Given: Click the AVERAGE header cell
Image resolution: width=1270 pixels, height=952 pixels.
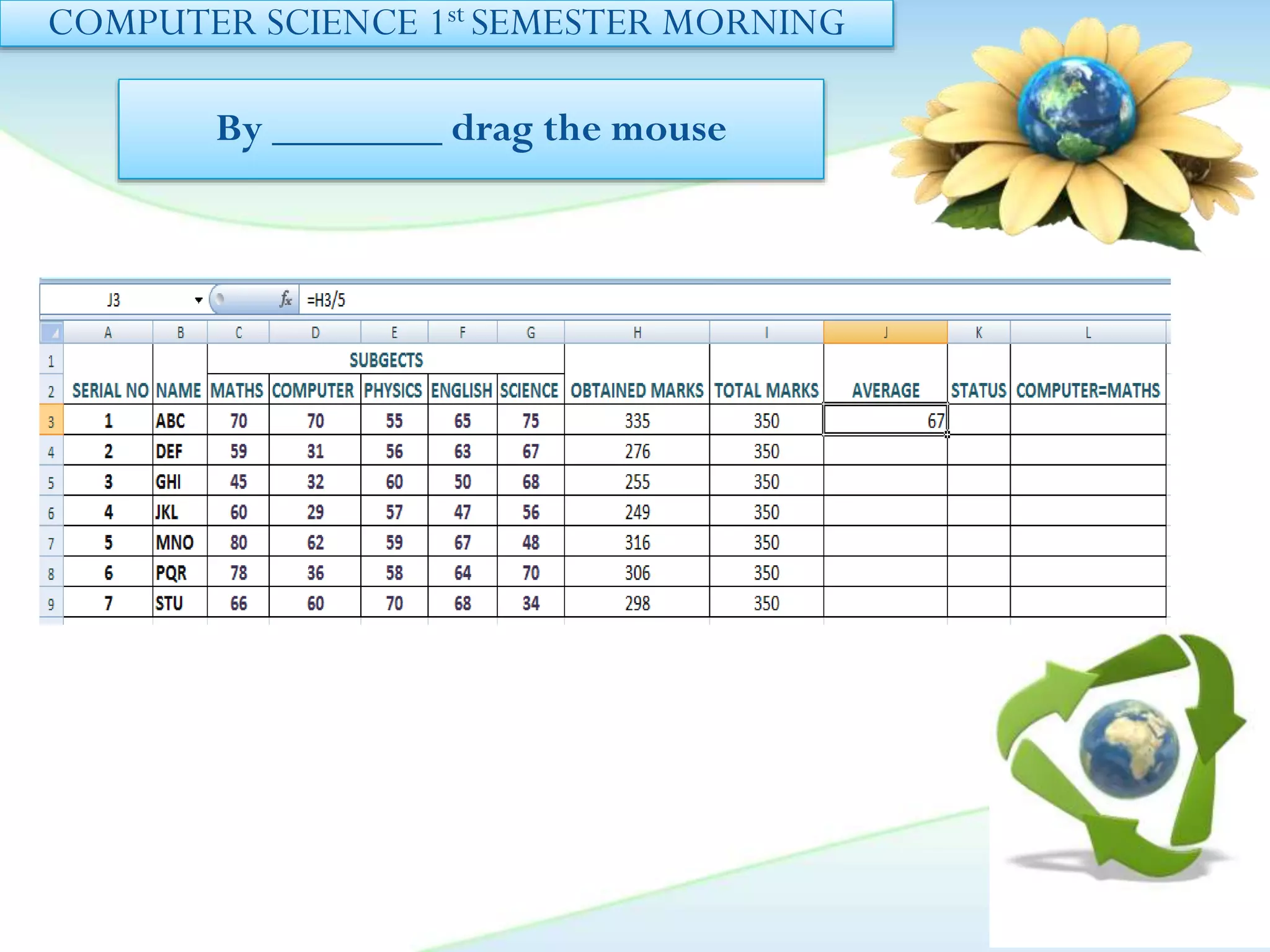Looking at the screenshot, I should coord(886,375).
